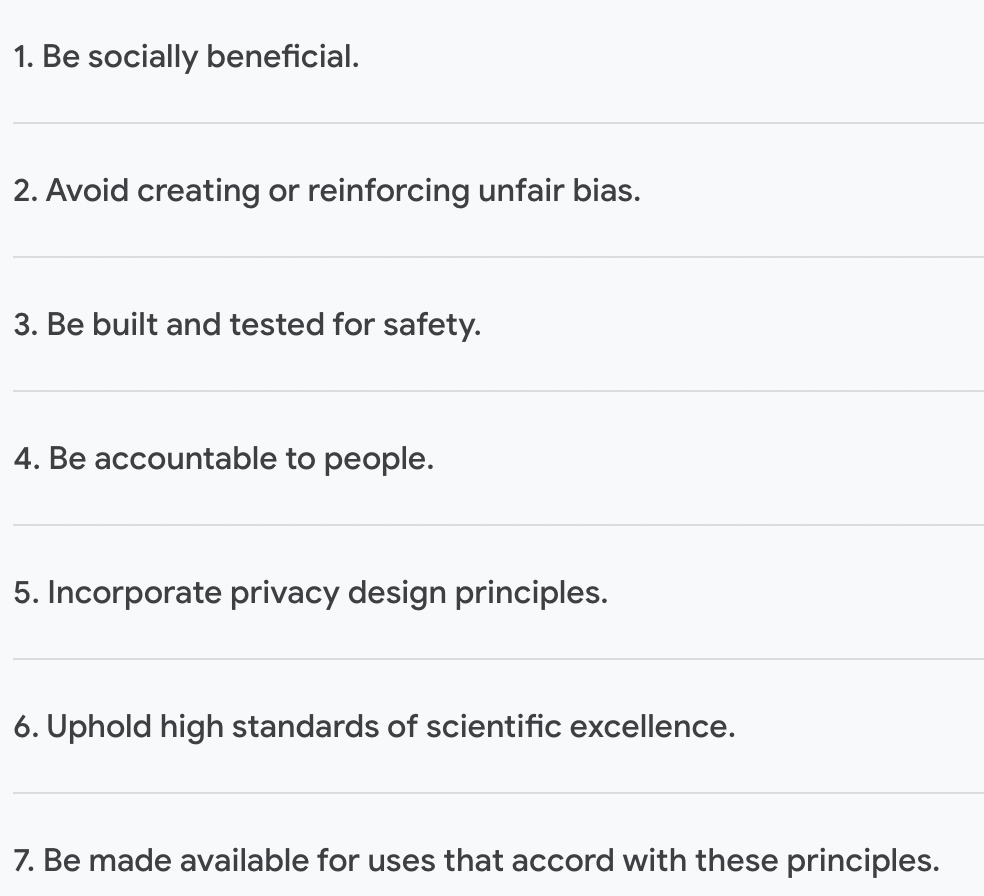Click the word 'excellence' in principle six
The width and height of the screenshot is (984, 896).
pos(652,727)
